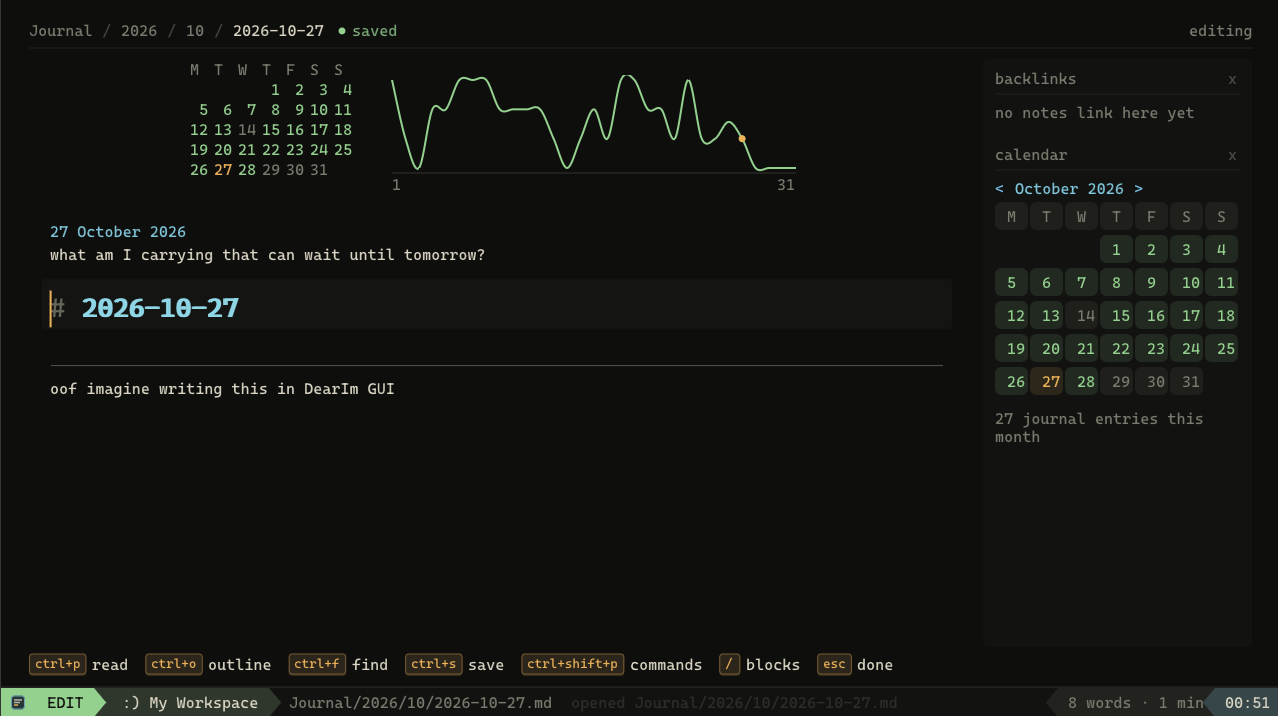
Task: Click the "27 October 2026" date line
Action: [x=118, y=232]
